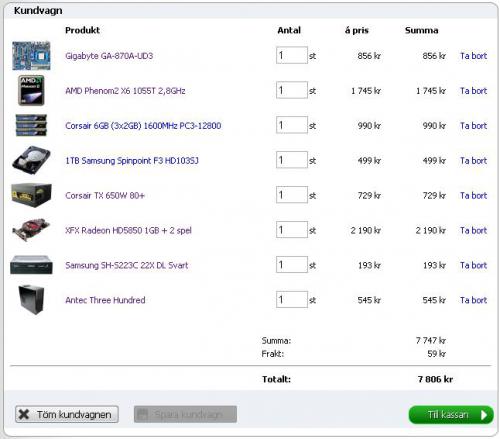Remove the Antec Three Hundred with Ta bort
The width and height of the screenshot is (500, 439).
click(x=473, y=300)
